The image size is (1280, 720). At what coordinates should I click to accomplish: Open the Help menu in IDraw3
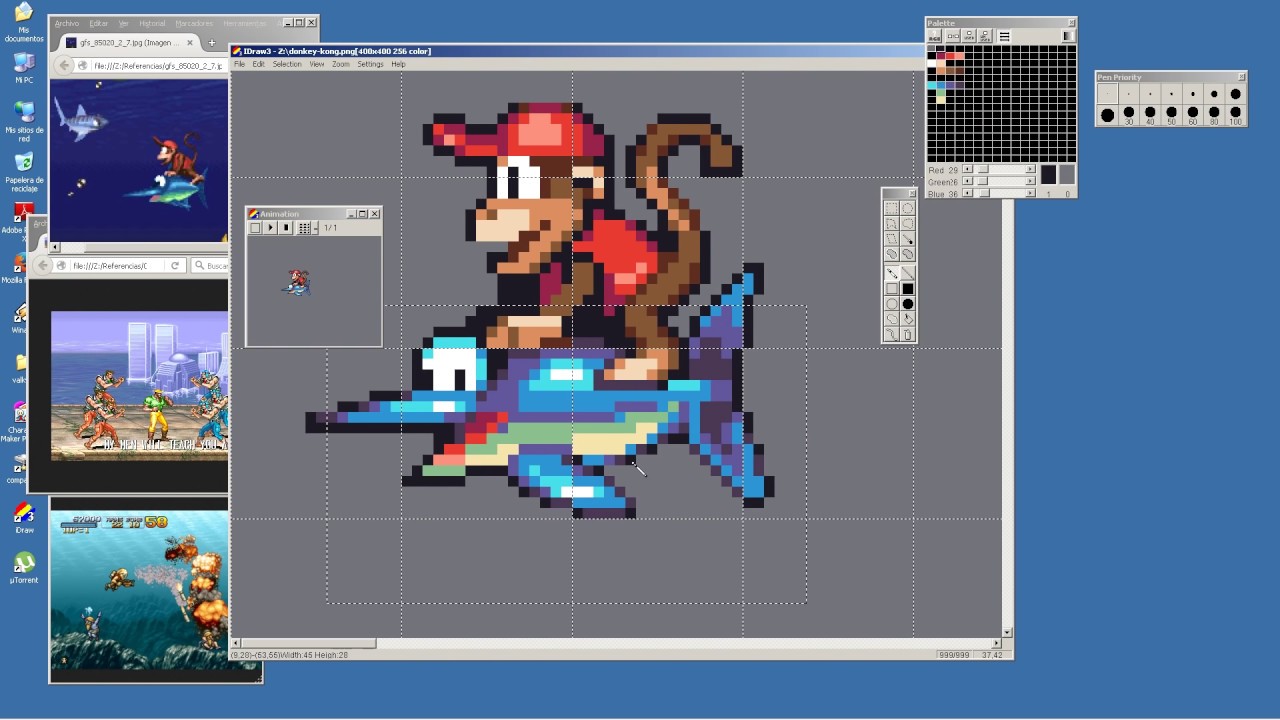tap(398, 64)
